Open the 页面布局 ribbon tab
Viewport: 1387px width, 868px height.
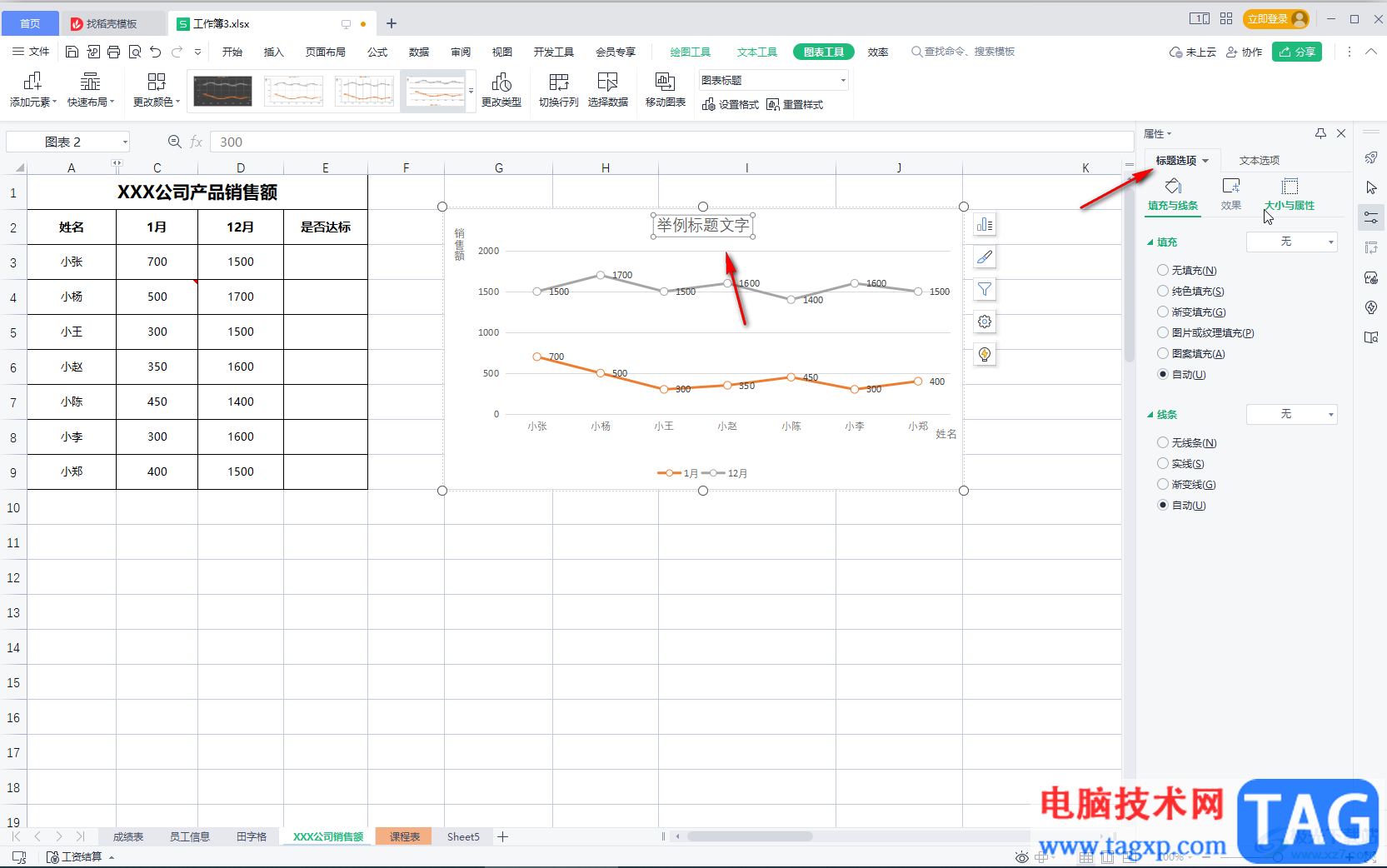(x=326, y=52)
